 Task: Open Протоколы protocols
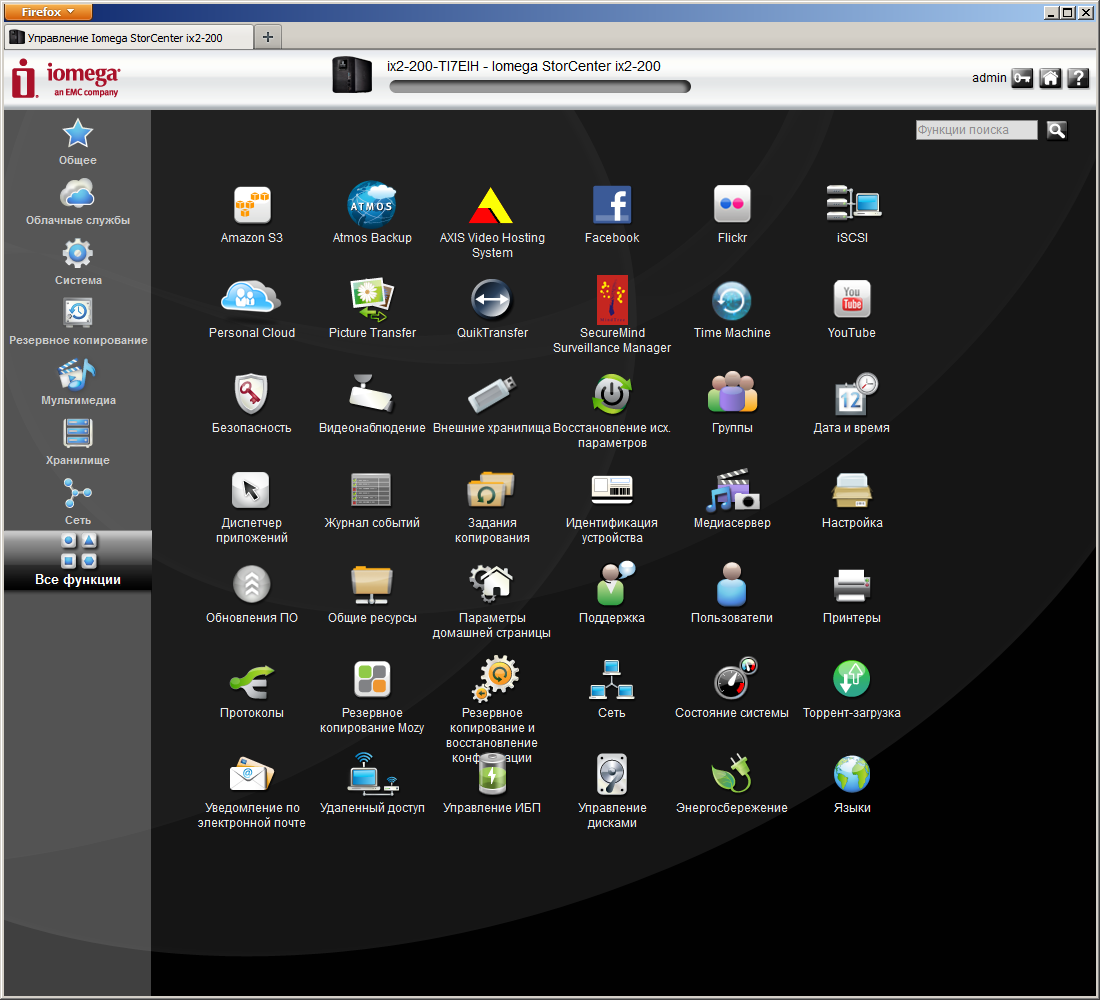click(252, 681)
